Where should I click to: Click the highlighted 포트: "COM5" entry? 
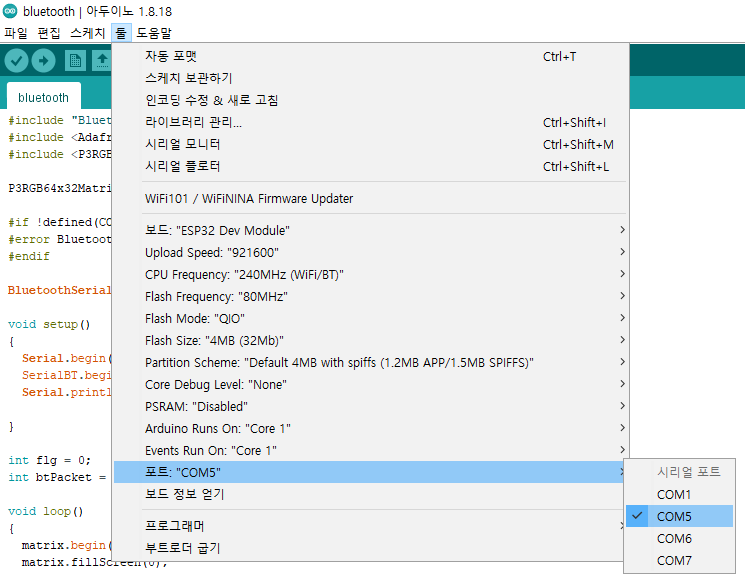[x=369, y=472]
